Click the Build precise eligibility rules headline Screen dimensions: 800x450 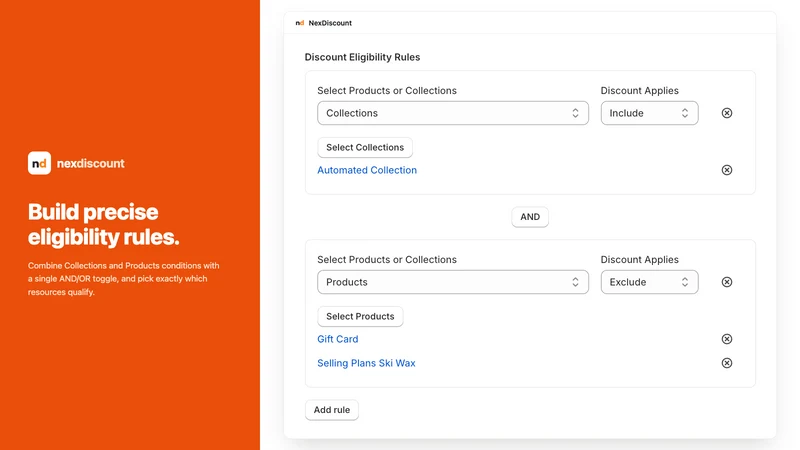coord(104,224)
